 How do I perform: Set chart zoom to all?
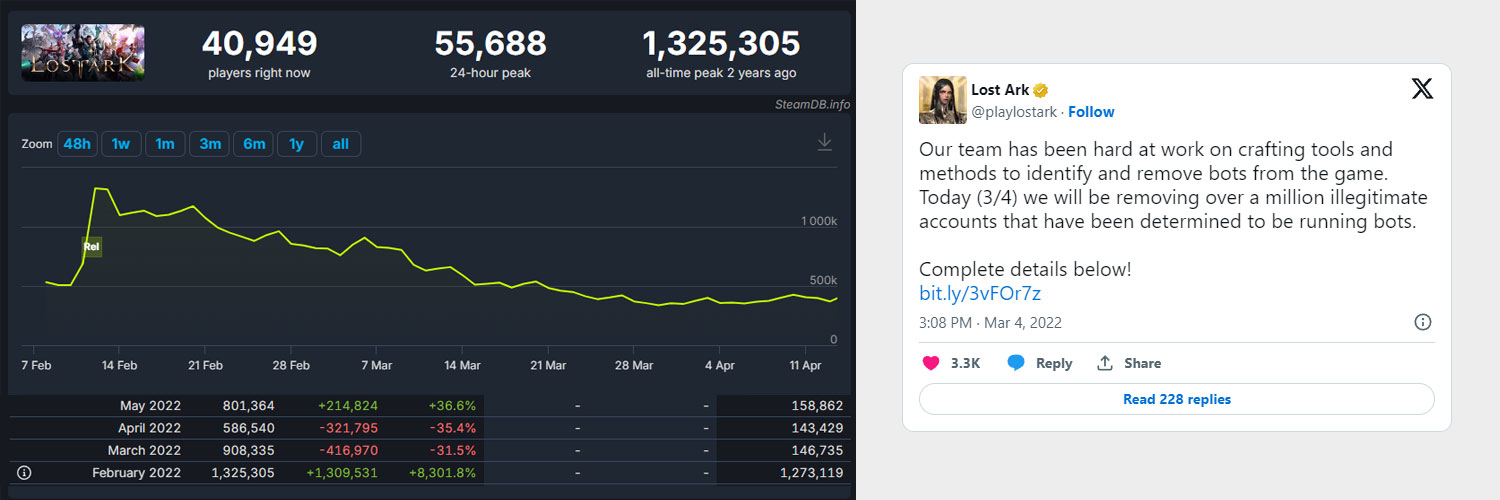click(x=341, y=144)
